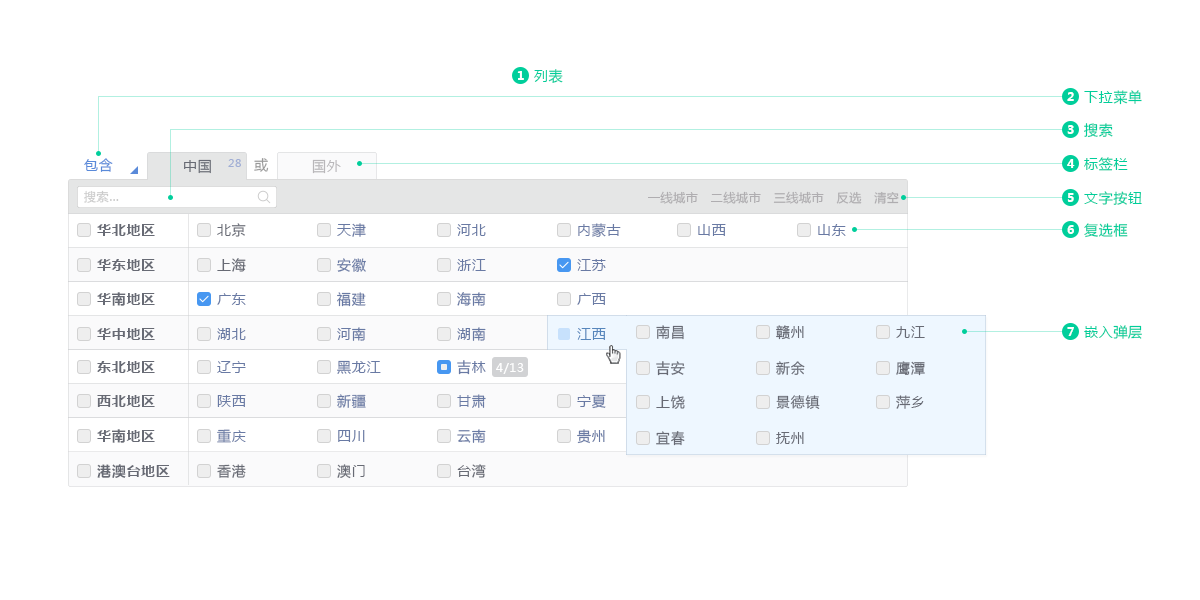Tick the 辽宁 checkbox
The height and width of the screenshot is (600, 1200).
click(204, 367)
